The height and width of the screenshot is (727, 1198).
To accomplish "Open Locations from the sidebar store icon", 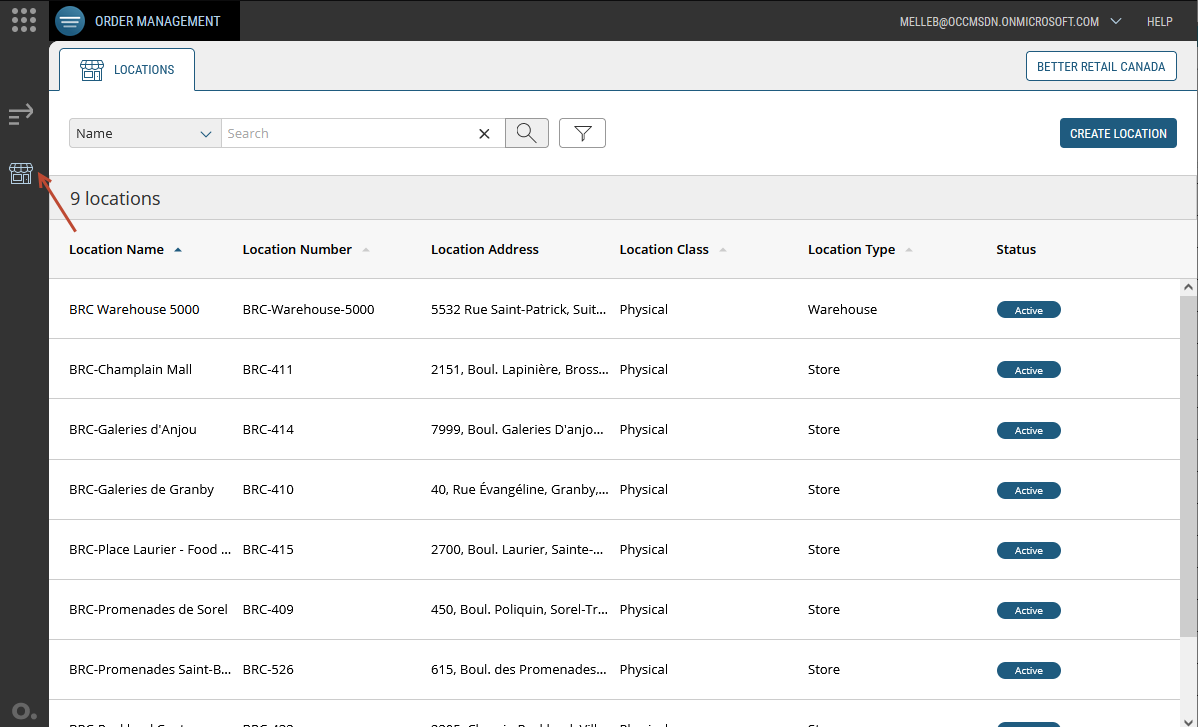I will tap(21, 173).
